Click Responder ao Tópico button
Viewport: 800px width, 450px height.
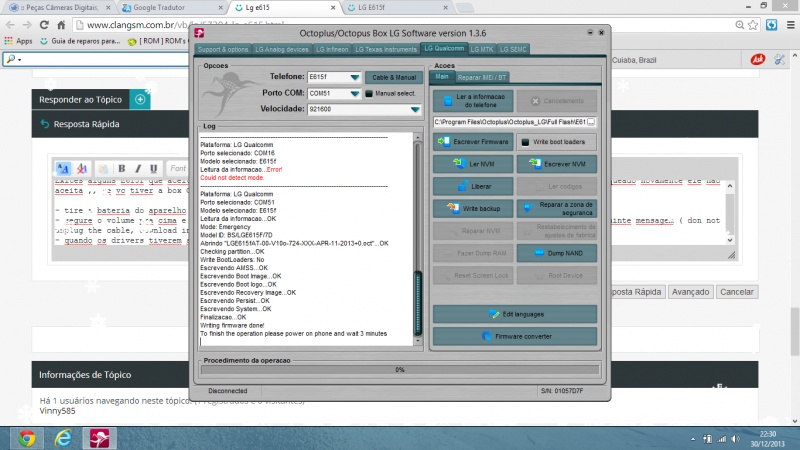click(x=81, y=99)
